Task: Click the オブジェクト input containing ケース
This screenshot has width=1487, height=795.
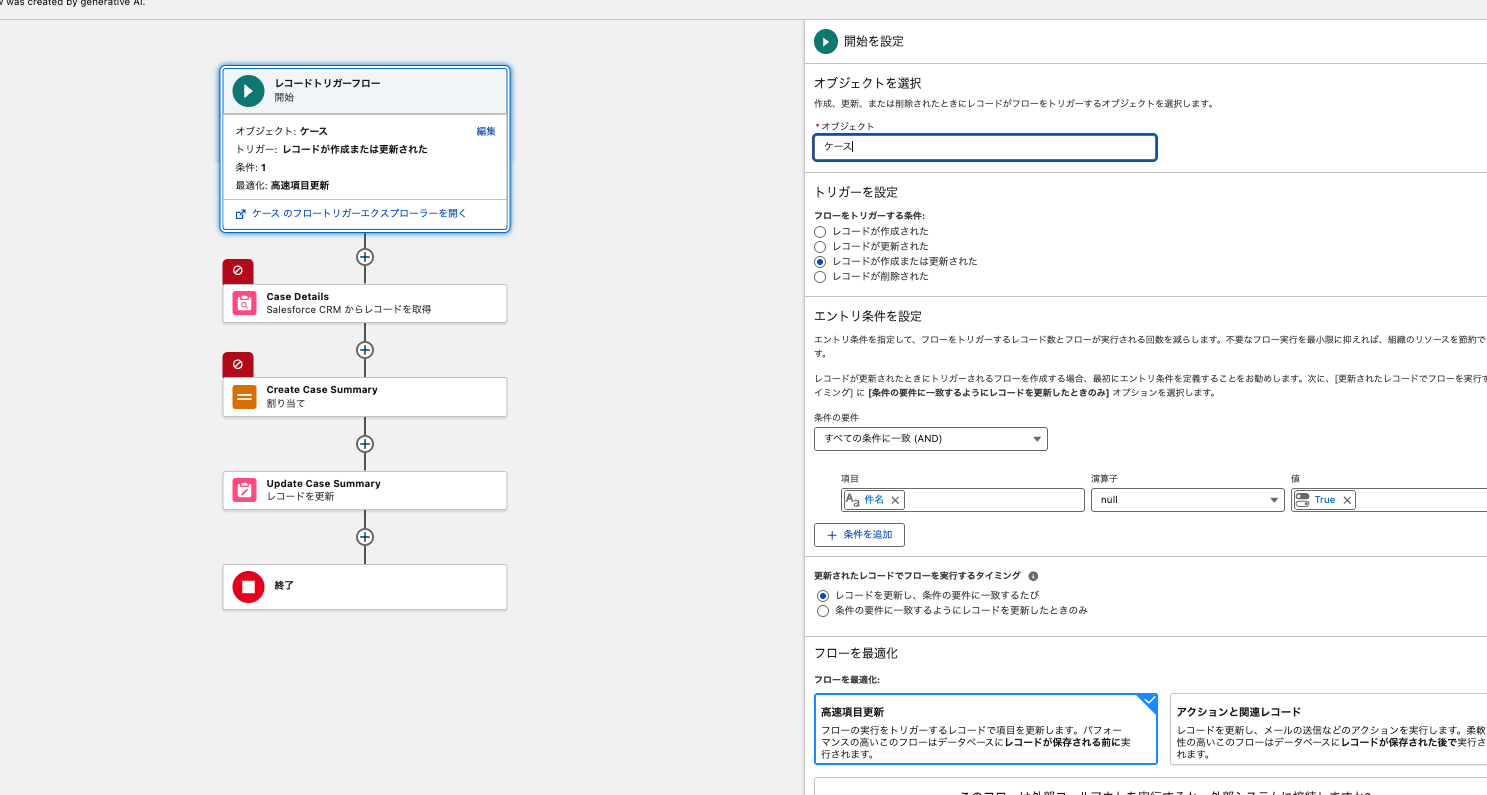Action: (x=985, y=147)
